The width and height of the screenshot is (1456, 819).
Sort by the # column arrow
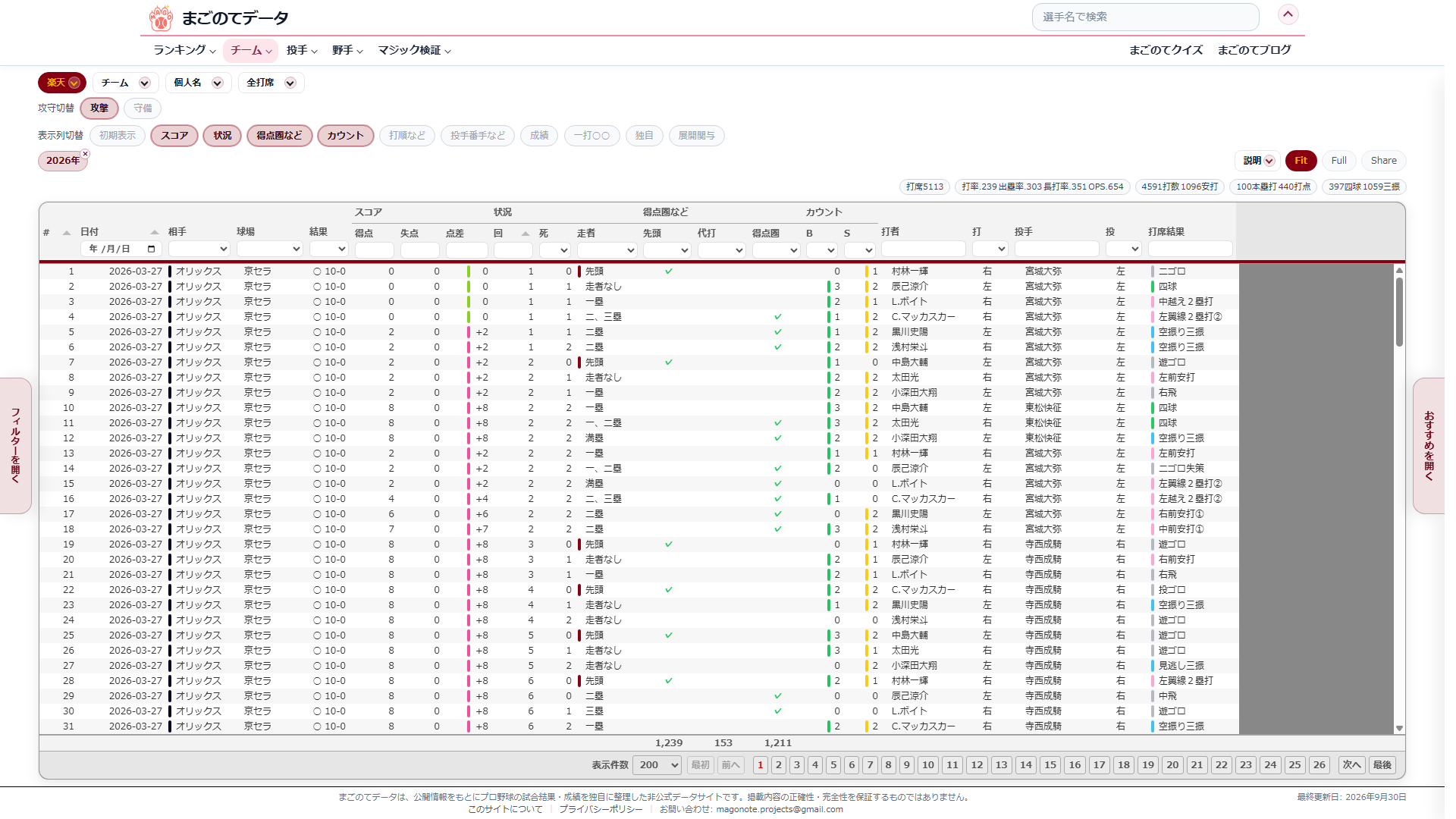pos(67,233)
